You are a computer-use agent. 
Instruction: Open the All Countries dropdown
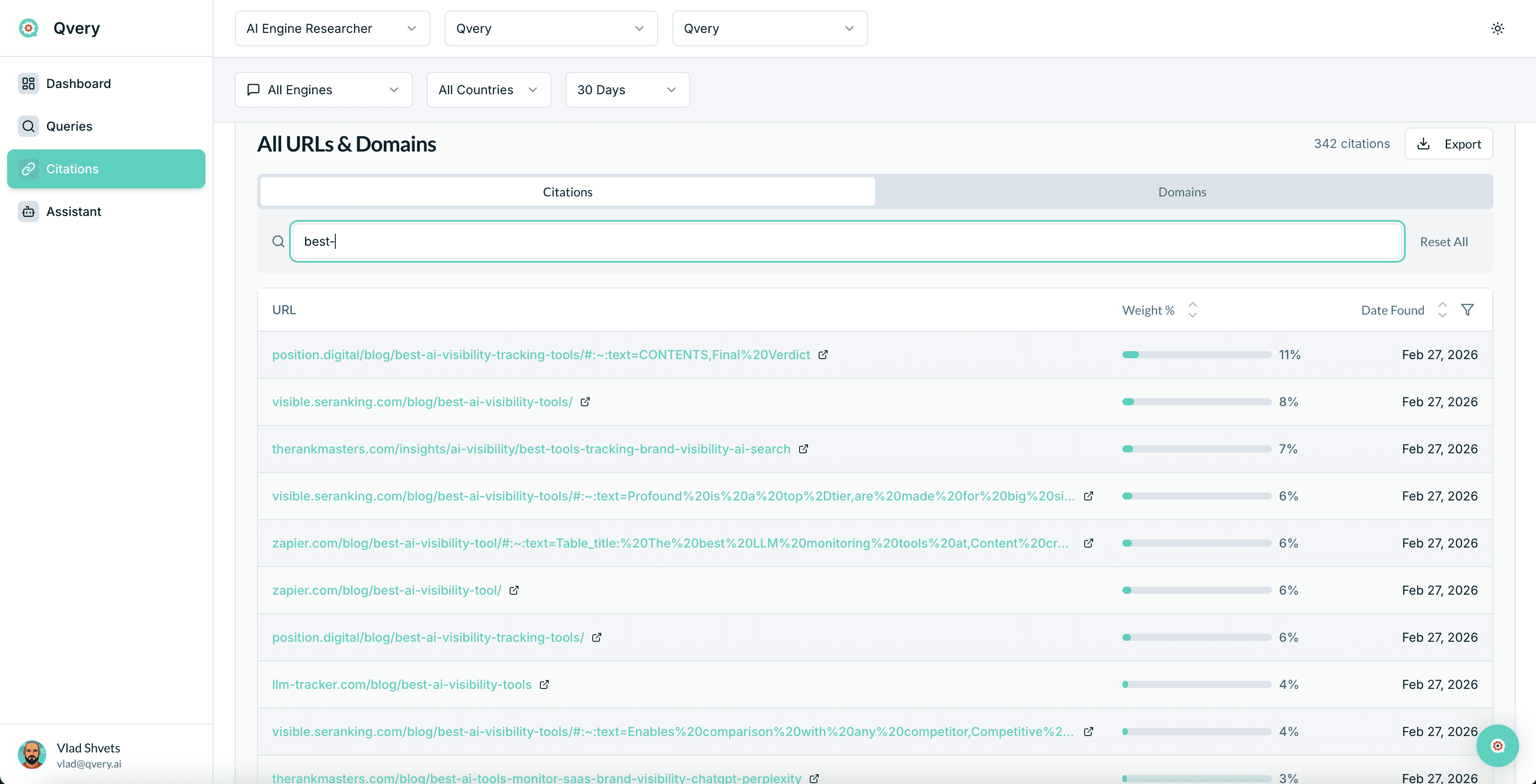488,90
